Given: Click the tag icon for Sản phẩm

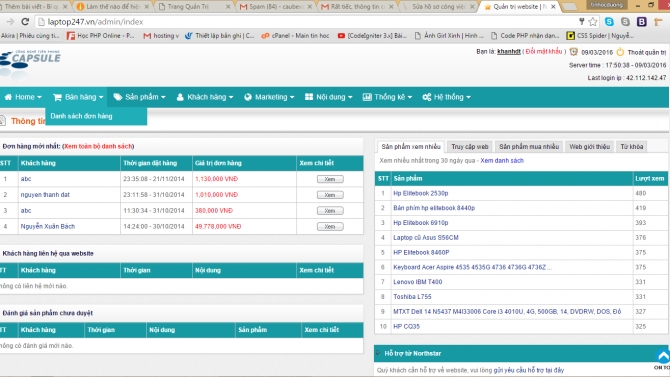Looking at the screenshot, I should (x=118, y=97).
